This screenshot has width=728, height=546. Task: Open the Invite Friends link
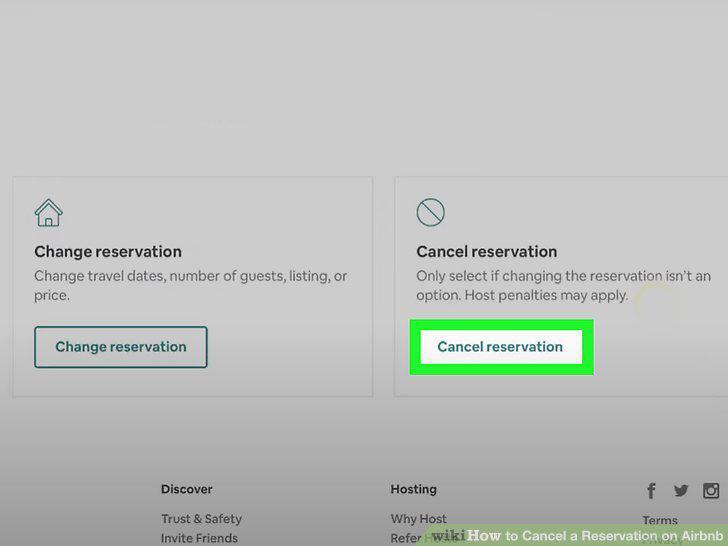click(199, 538)
